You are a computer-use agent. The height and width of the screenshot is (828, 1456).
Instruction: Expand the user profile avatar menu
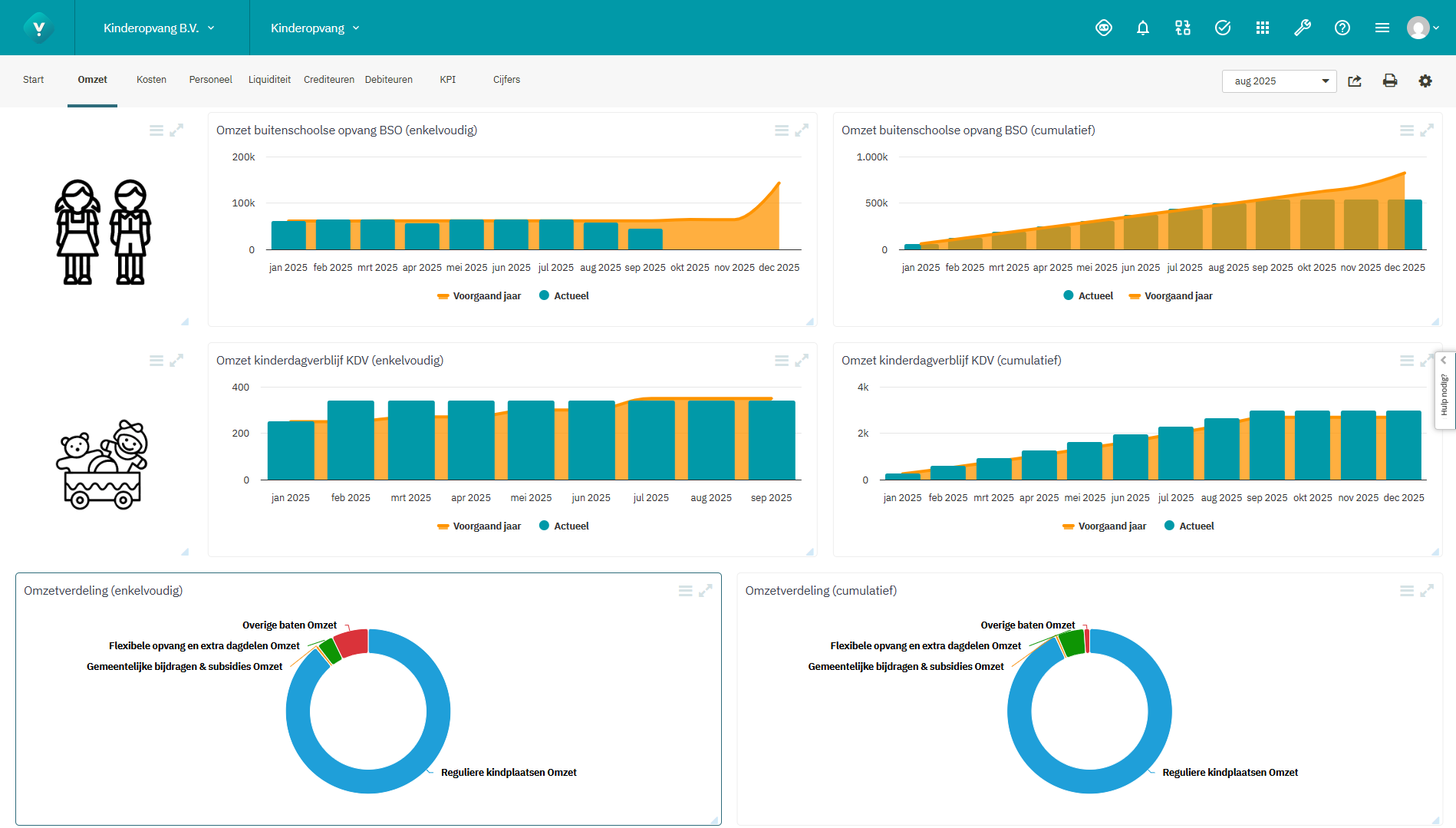(x=1421, y=28)
